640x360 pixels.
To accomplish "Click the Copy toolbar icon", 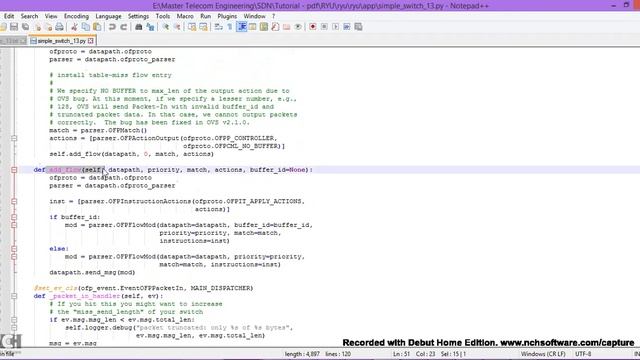I will pyautogui.click(x=86, y=27).
